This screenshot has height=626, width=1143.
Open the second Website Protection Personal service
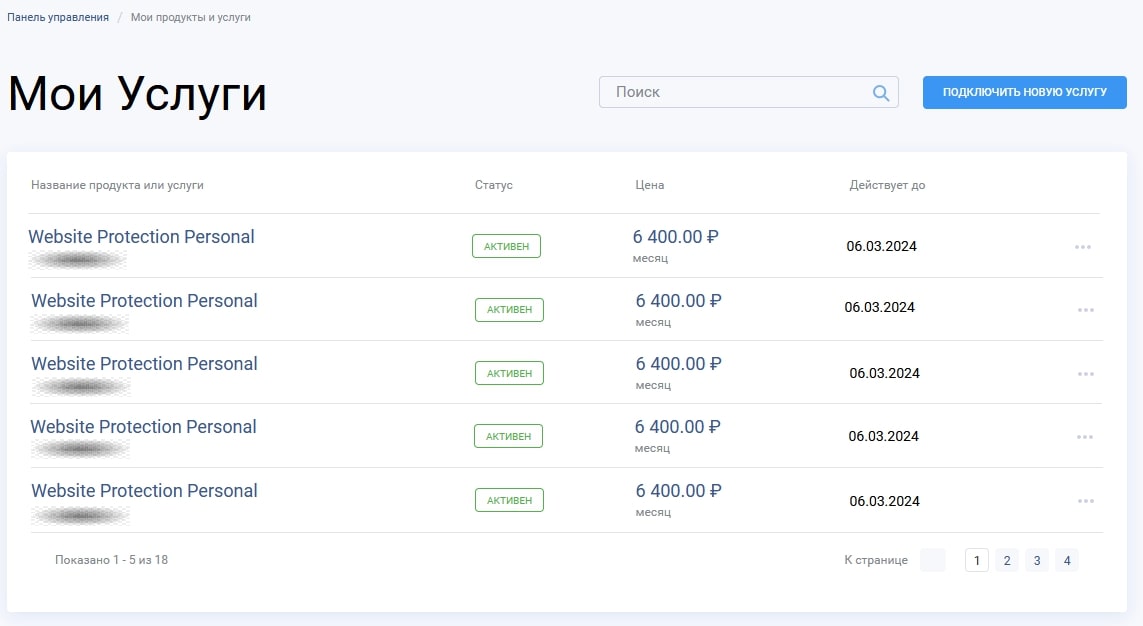[144, 301]
